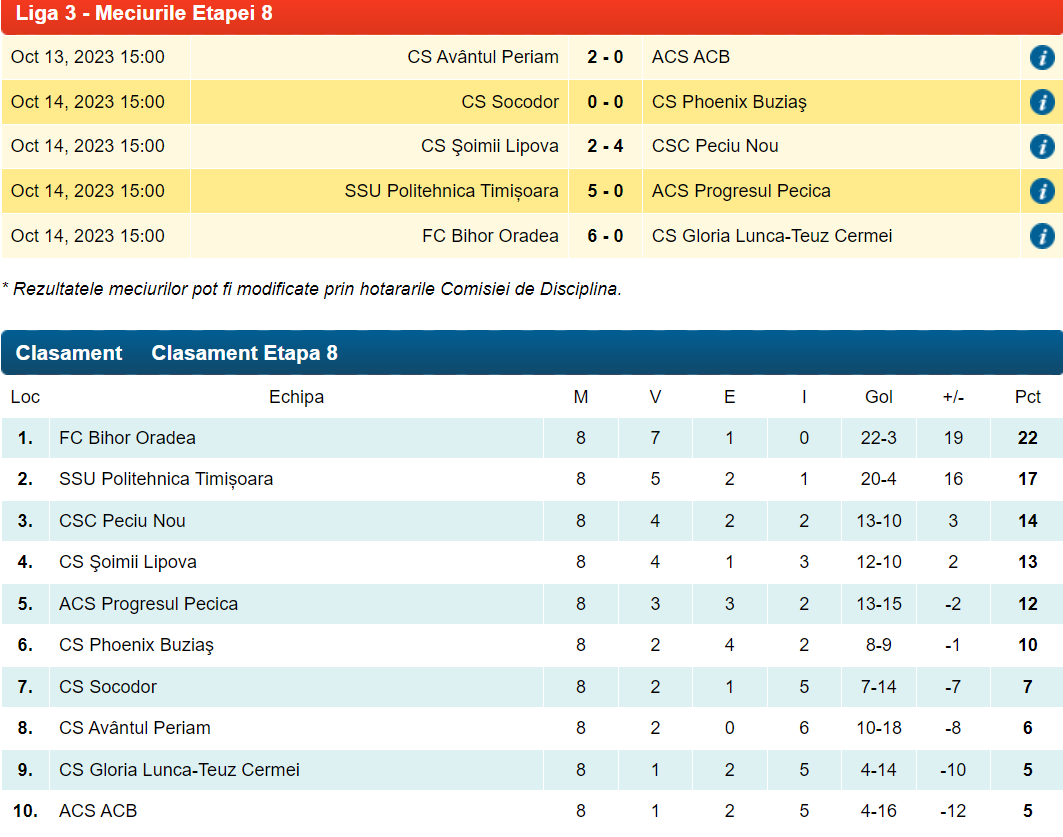Click ACS Progresul Pecica in standings

pos(148,604)
